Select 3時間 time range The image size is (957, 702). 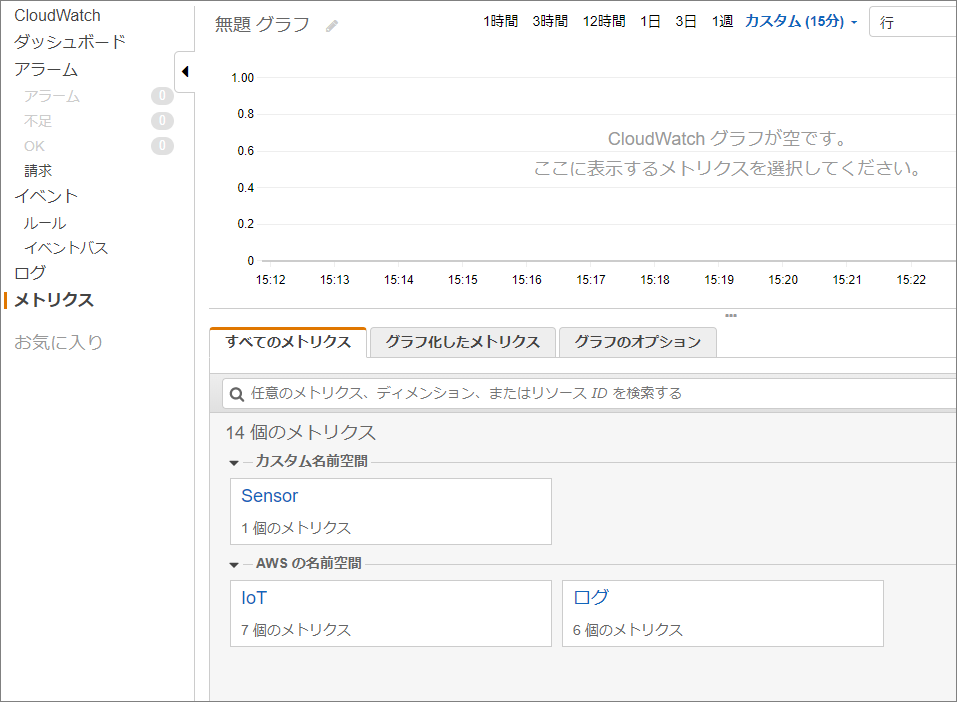click(550, 21)
